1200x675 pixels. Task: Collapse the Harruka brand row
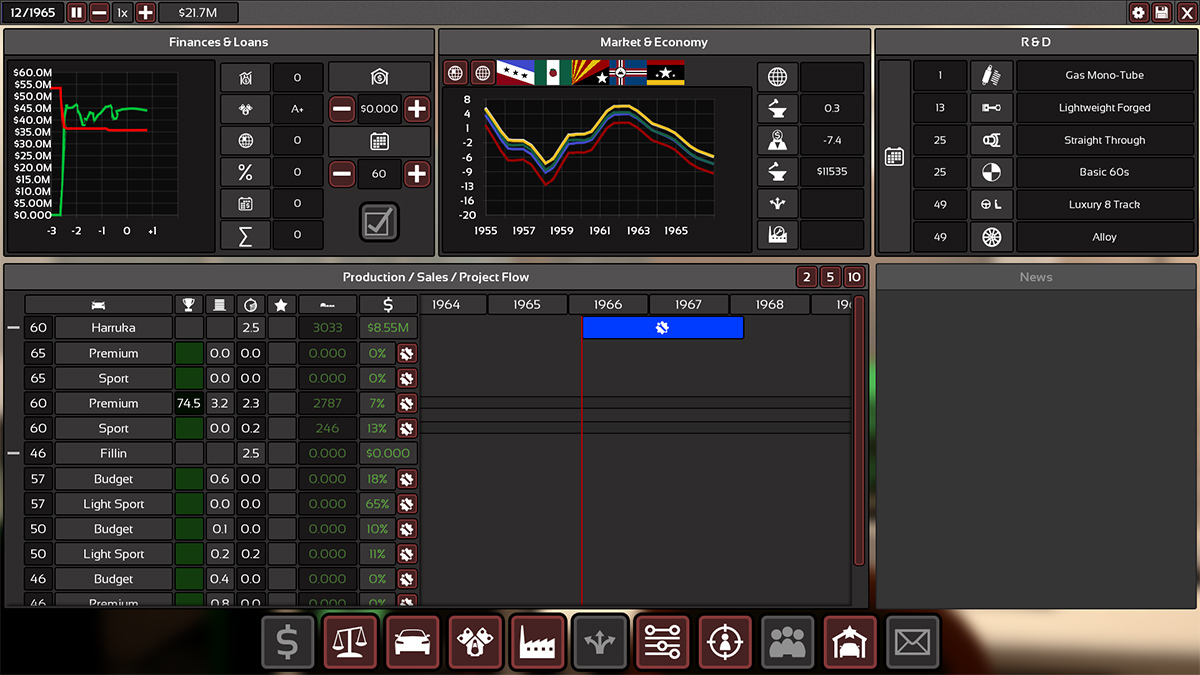tap(13, 328)
